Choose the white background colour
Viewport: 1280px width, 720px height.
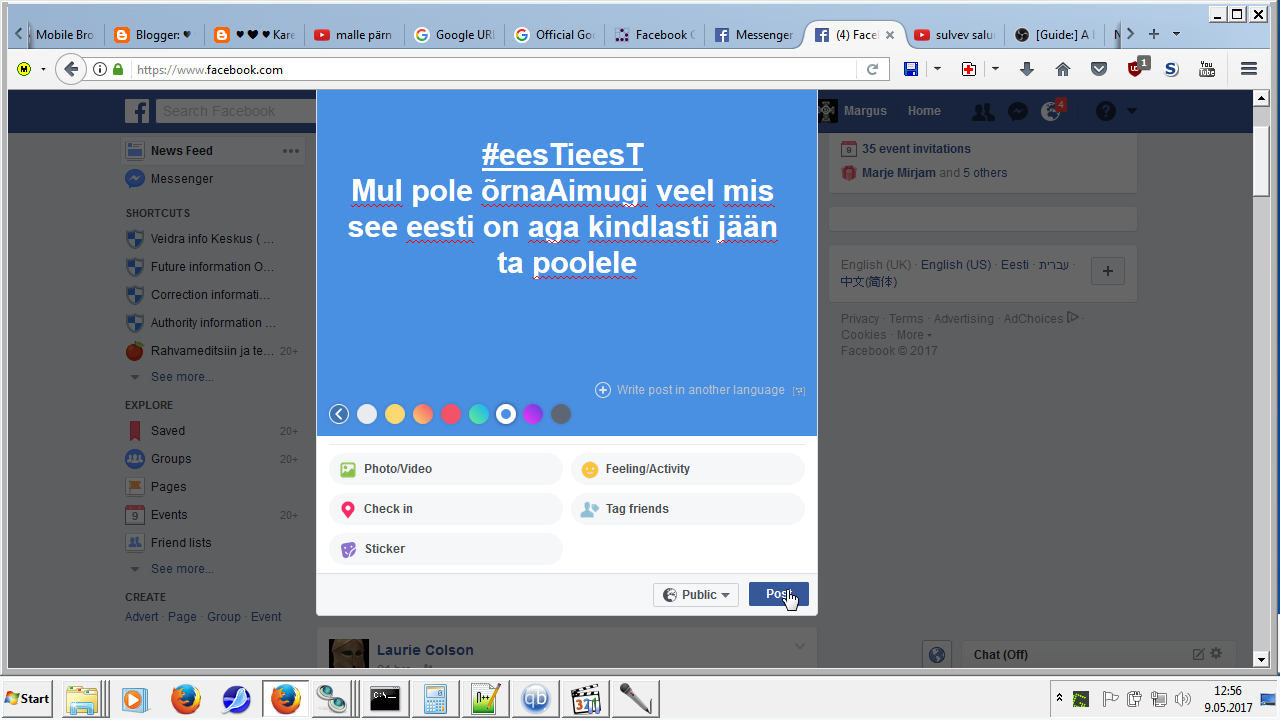click(367, 414)
